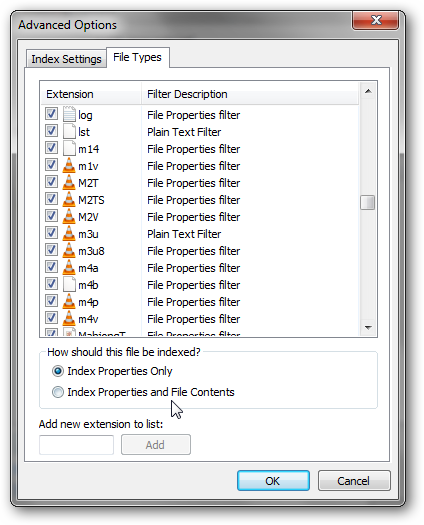Select the m3u playlist cone icon
The height and width of the screenshot is (525, 424).
(x=69, y=233)
